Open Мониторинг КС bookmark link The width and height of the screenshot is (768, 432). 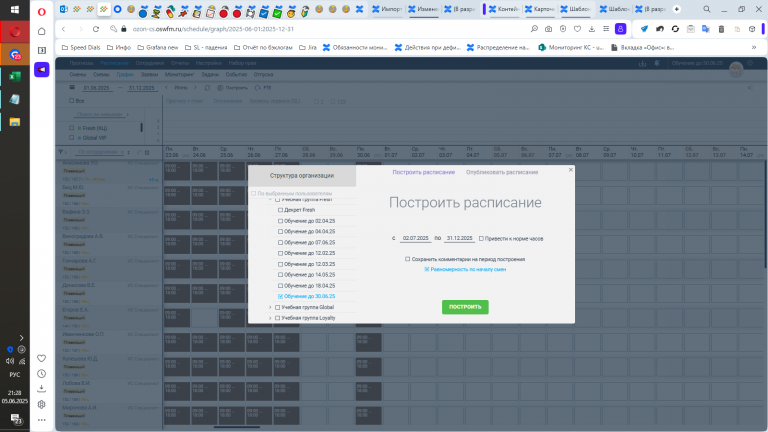tap(571, 48)
